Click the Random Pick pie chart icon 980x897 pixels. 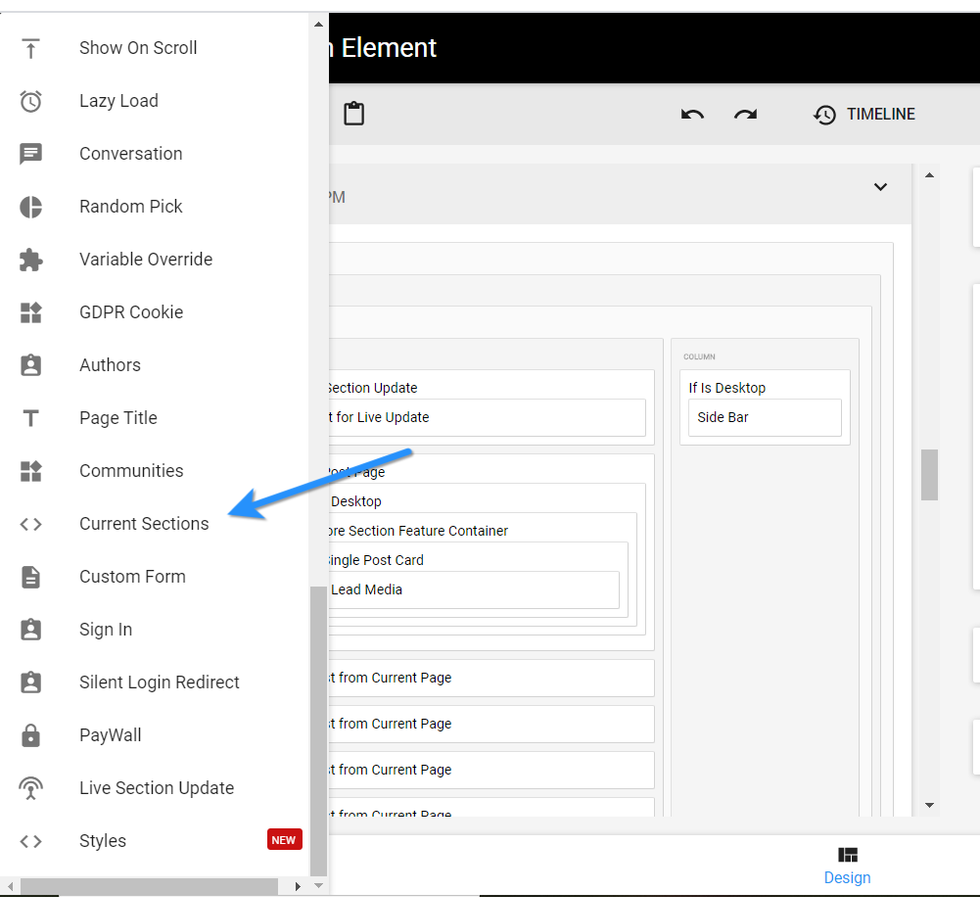tap(31, 207)
